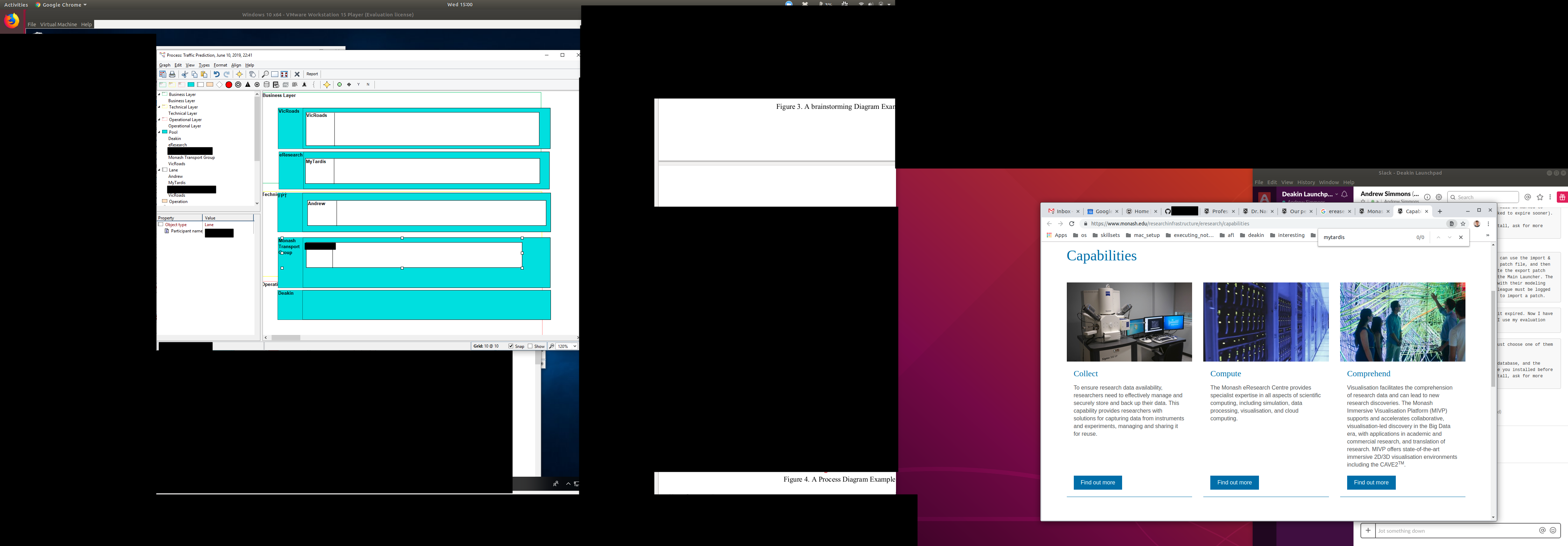Toggle the Show grid checkbox

coord(530,346)
